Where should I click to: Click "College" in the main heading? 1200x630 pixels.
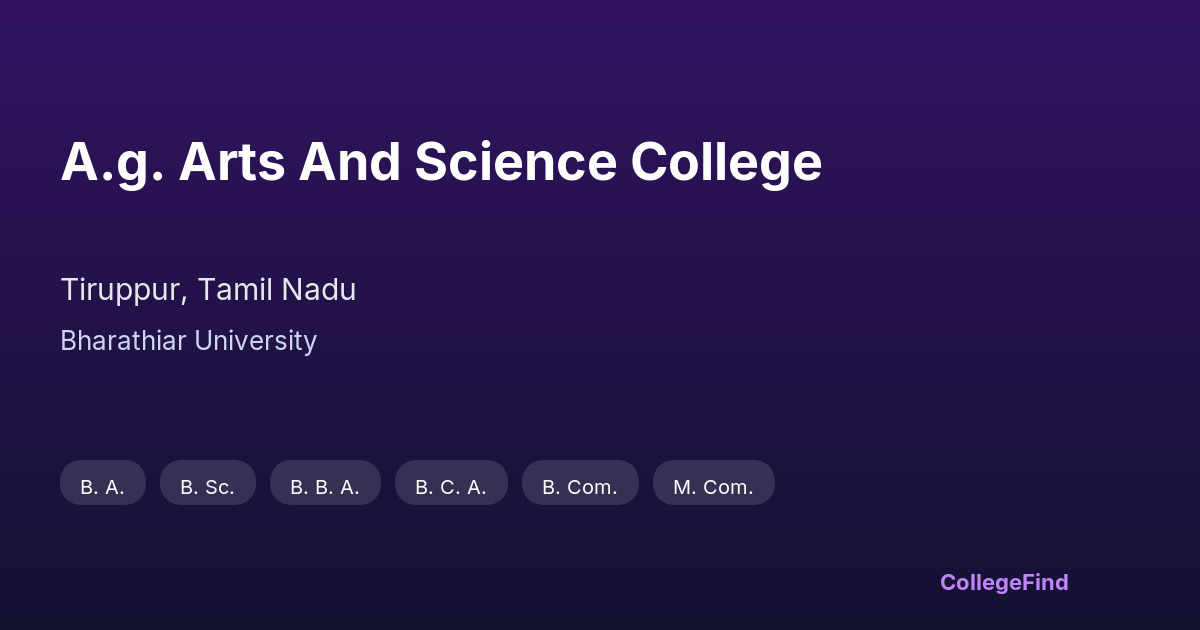726,162
